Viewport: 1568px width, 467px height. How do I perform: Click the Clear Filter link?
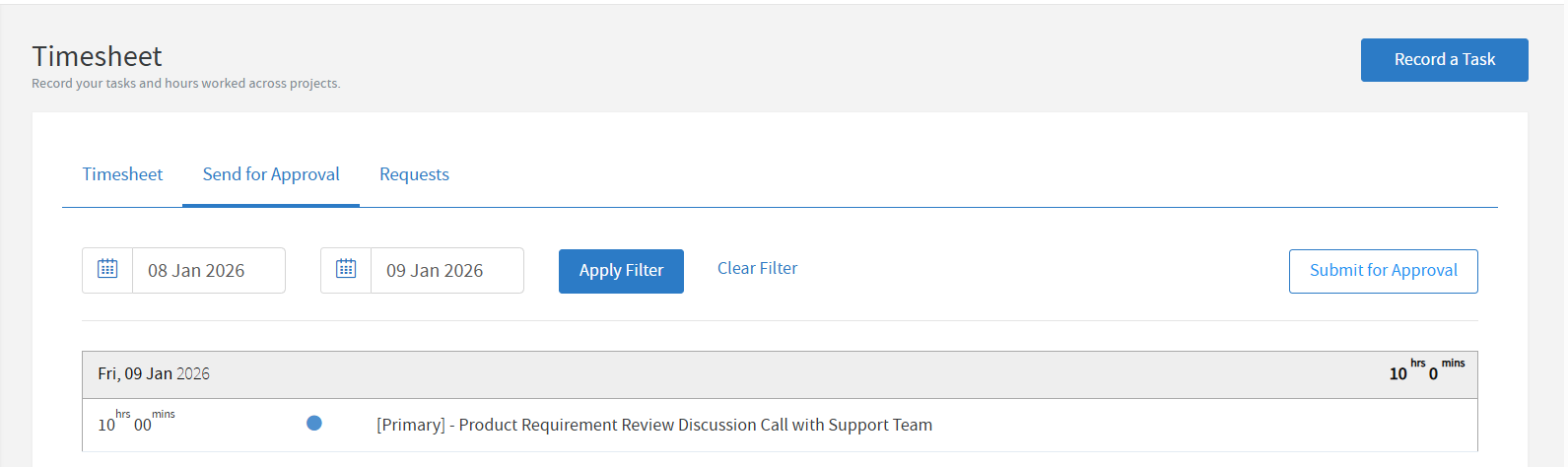coord(757,268)
